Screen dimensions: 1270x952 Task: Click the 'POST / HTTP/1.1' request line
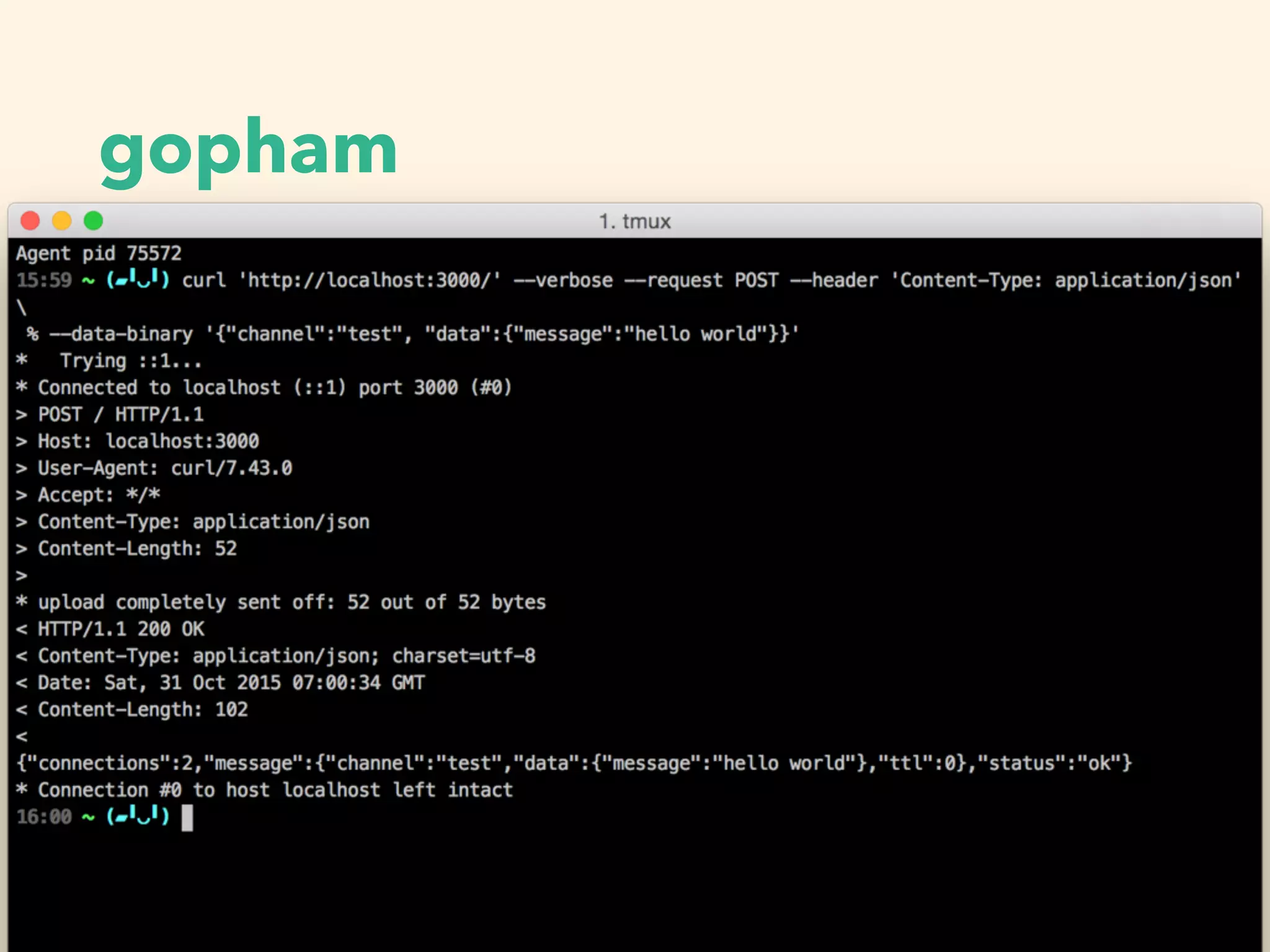[110, 414]
